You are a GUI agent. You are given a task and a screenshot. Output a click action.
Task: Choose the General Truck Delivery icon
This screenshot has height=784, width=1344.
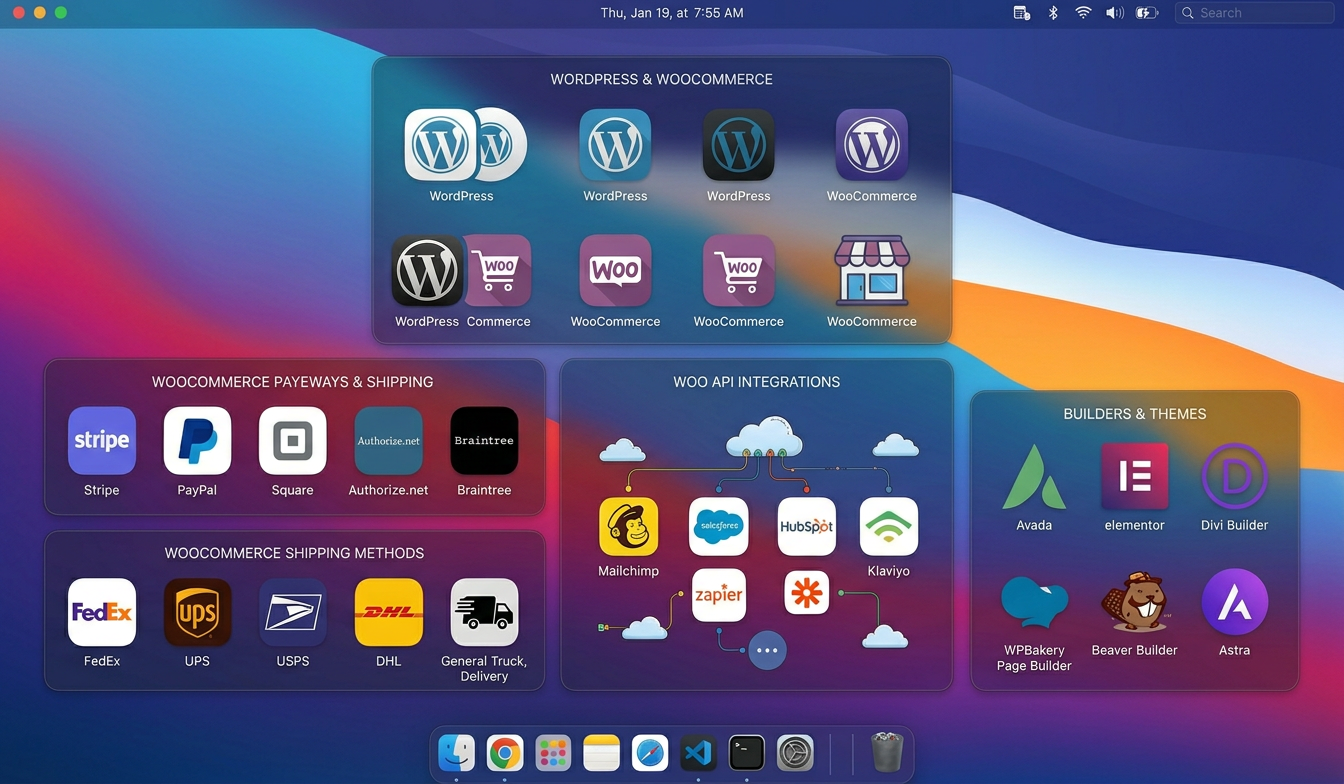point(484,612)
